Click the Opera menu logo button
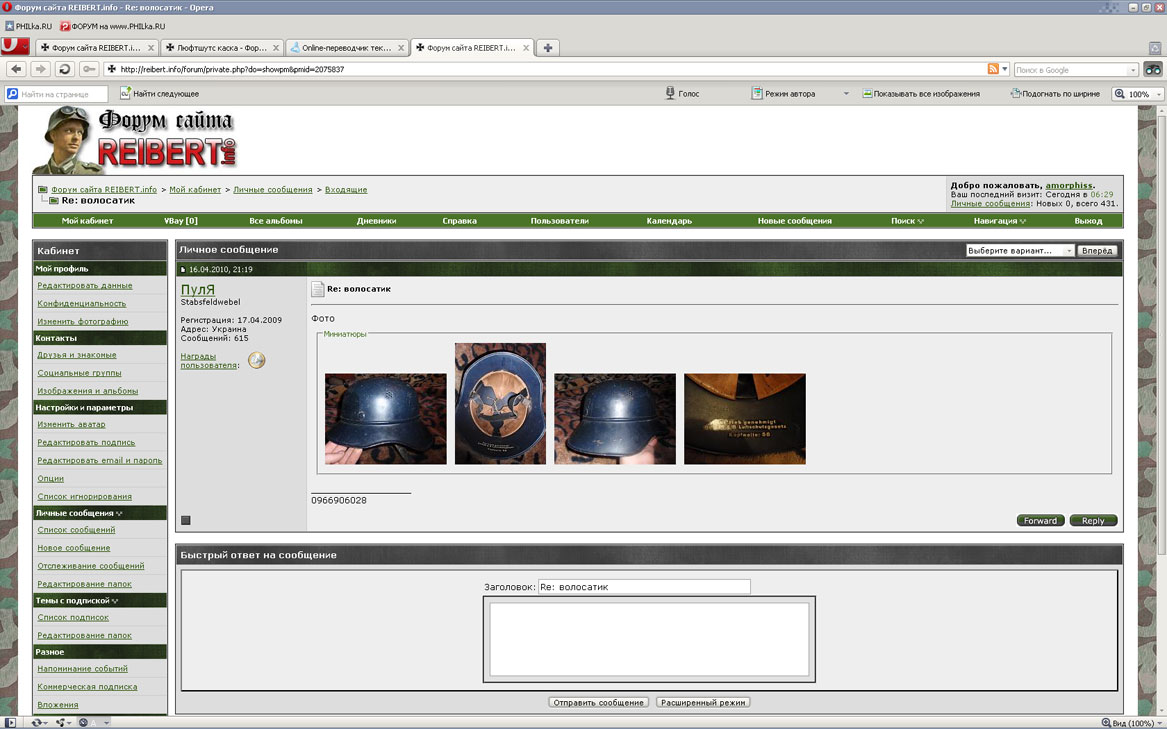1167x729 pixels. 14,47
